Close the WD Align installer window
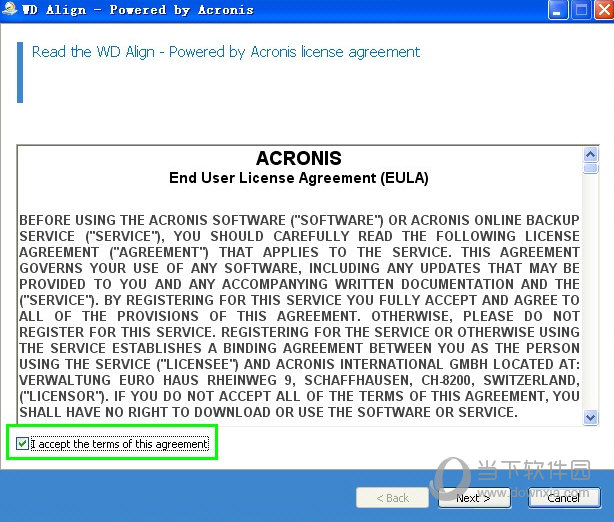614x522 pixels. 604,10
